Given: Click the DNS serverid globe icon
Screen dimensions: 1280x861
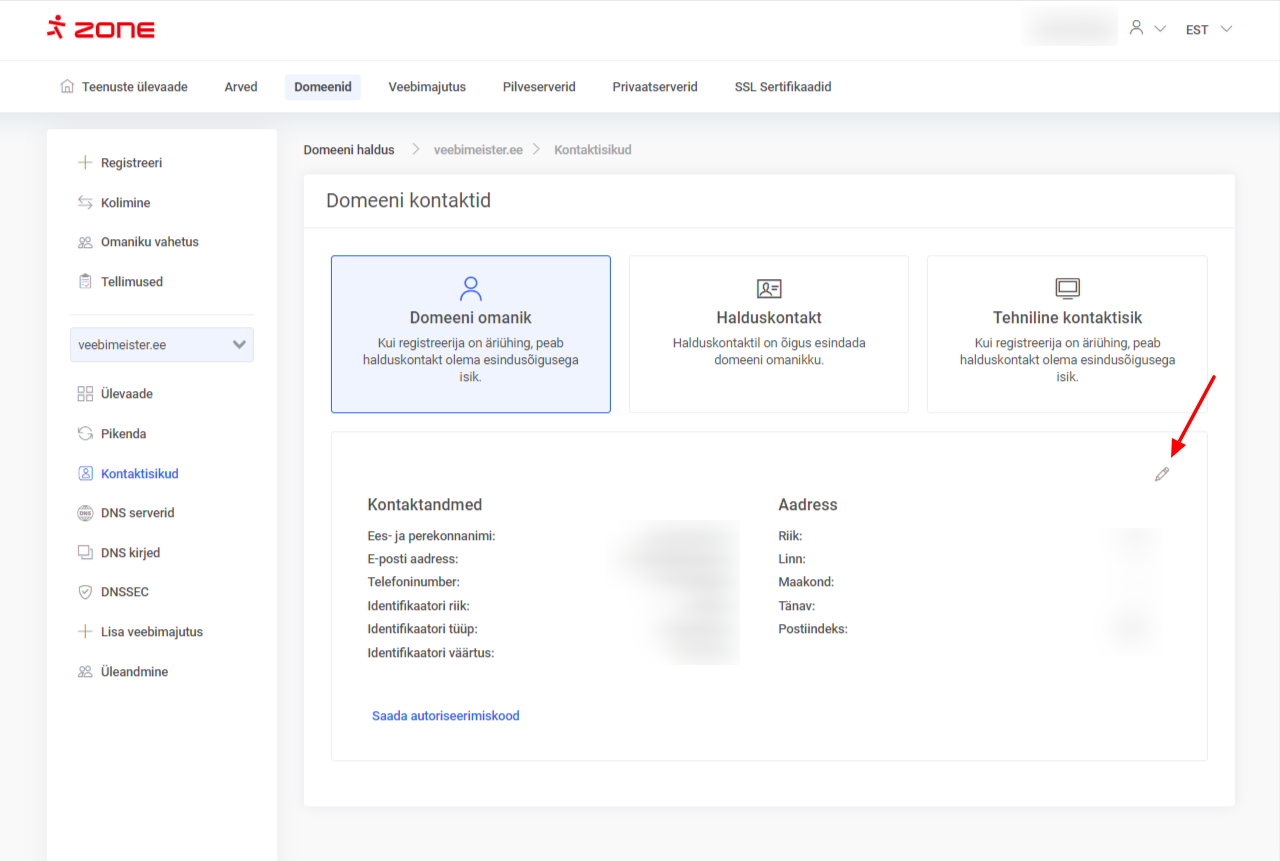Looking at the screenshot, I should coord(85,513).
